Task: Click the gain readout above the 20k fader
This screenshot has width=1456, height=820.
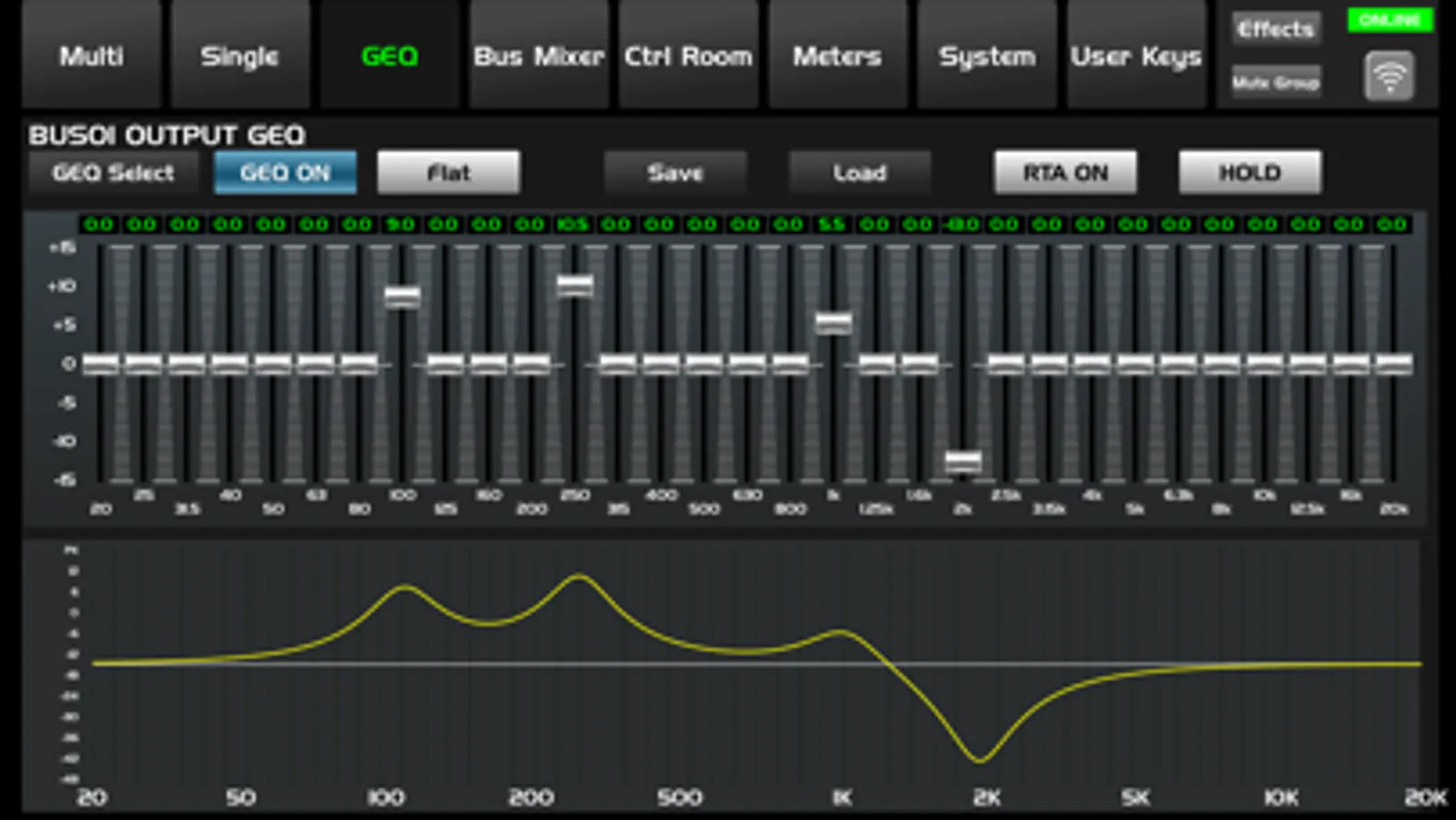Action: coord(1392,224)
